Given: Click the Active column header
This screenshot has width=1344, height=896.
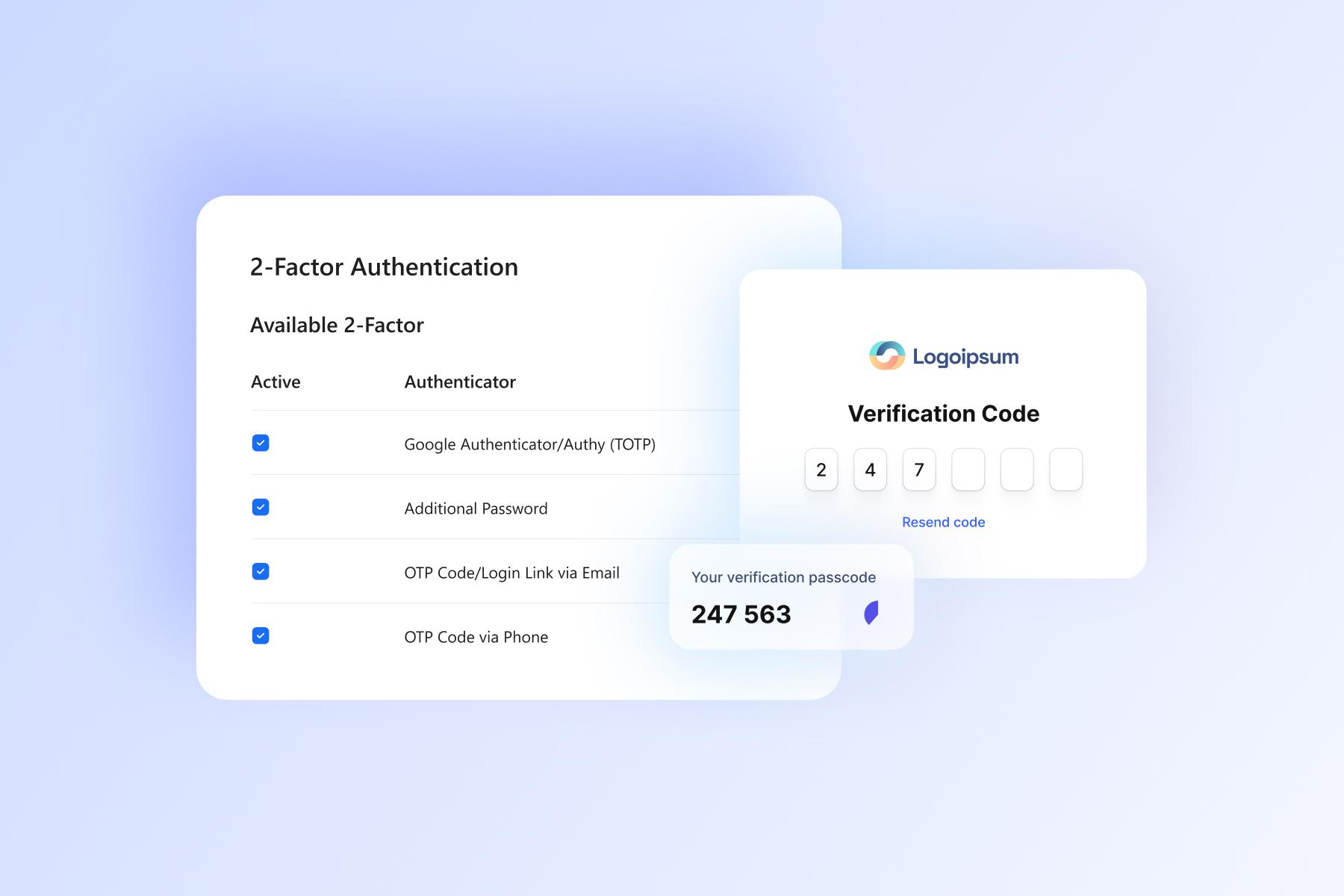Looking at the screenshot, I should [276, 382].
